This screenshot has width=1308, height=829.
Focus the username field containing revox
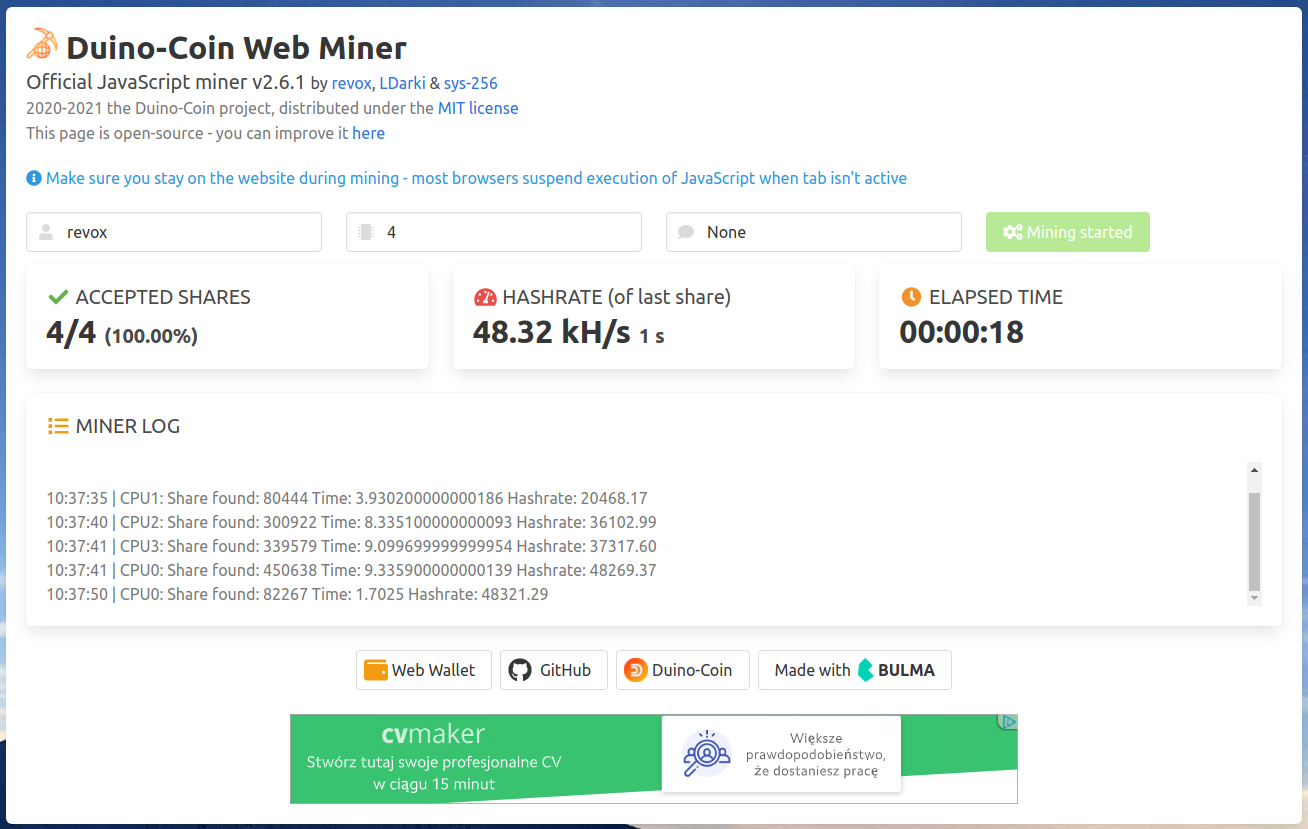click(x=174, y=232)
